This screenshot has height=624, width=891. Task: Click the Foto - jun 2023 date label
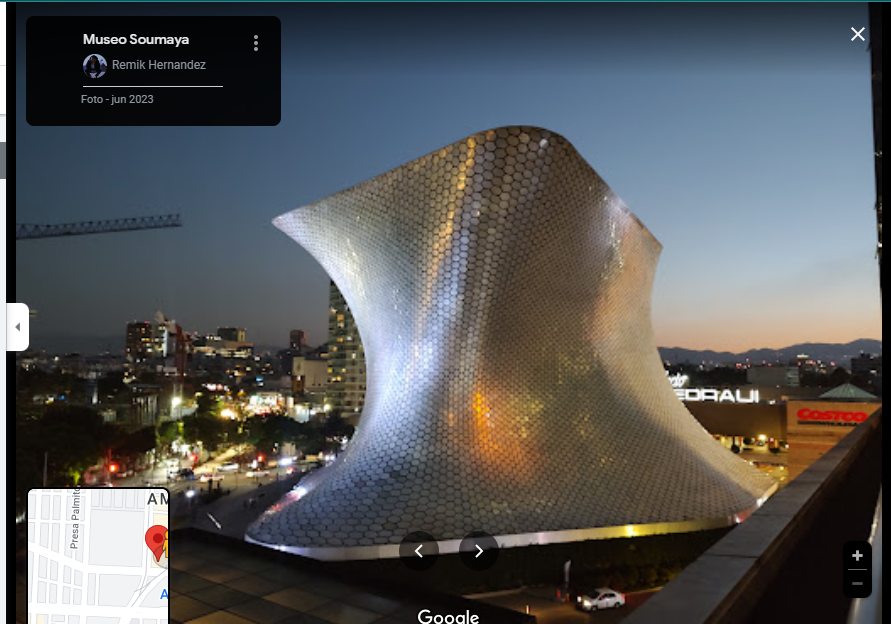tap(117, 99)
